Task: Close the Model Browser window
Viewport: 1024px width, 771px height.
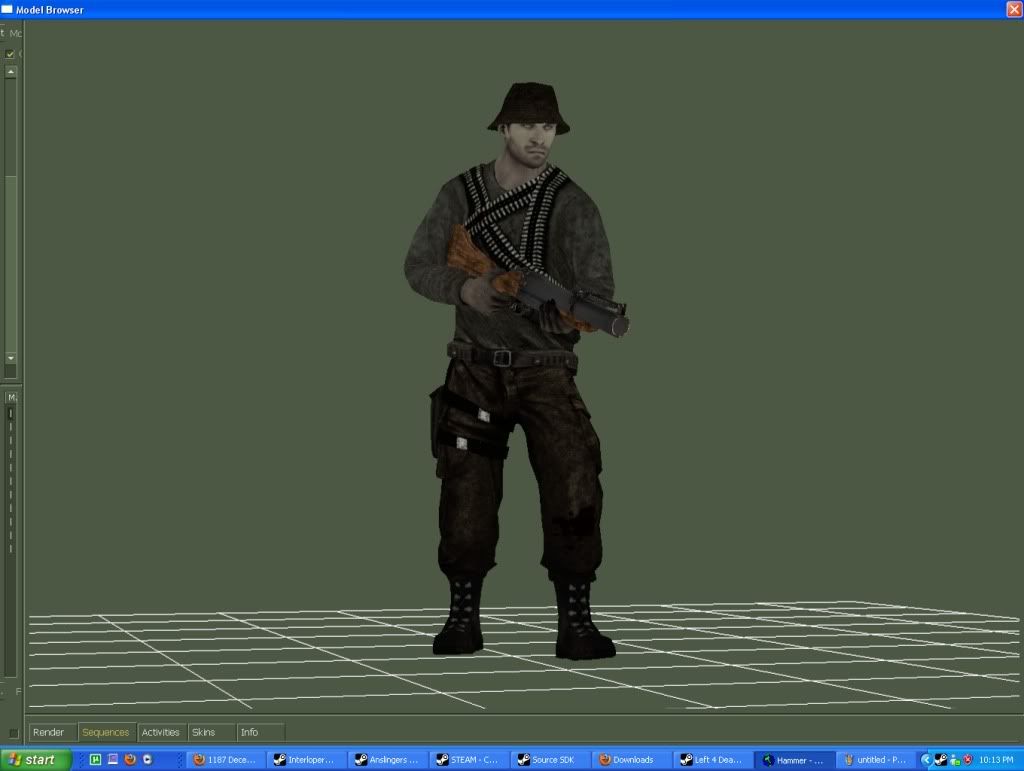Action: (x=1013, y=9)
